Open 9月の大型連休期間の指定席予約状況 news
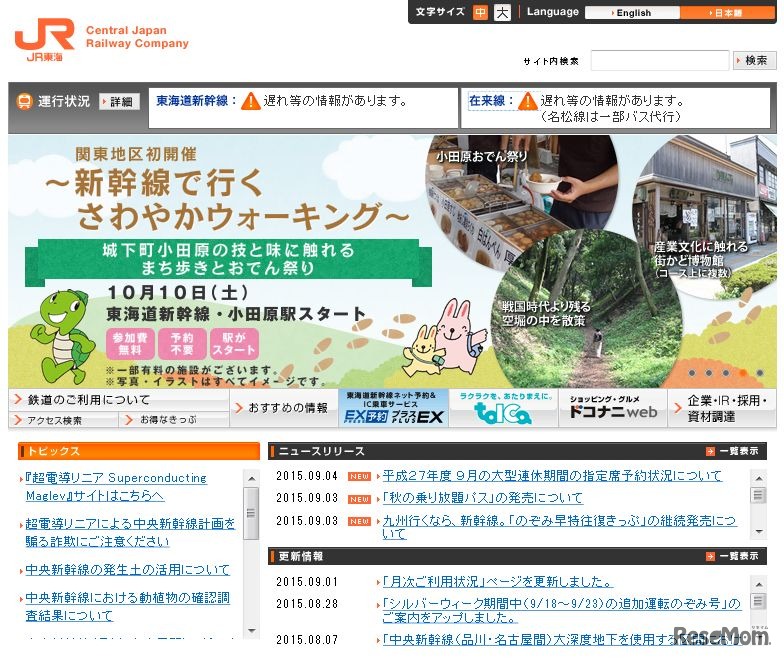 pos(552,476)
